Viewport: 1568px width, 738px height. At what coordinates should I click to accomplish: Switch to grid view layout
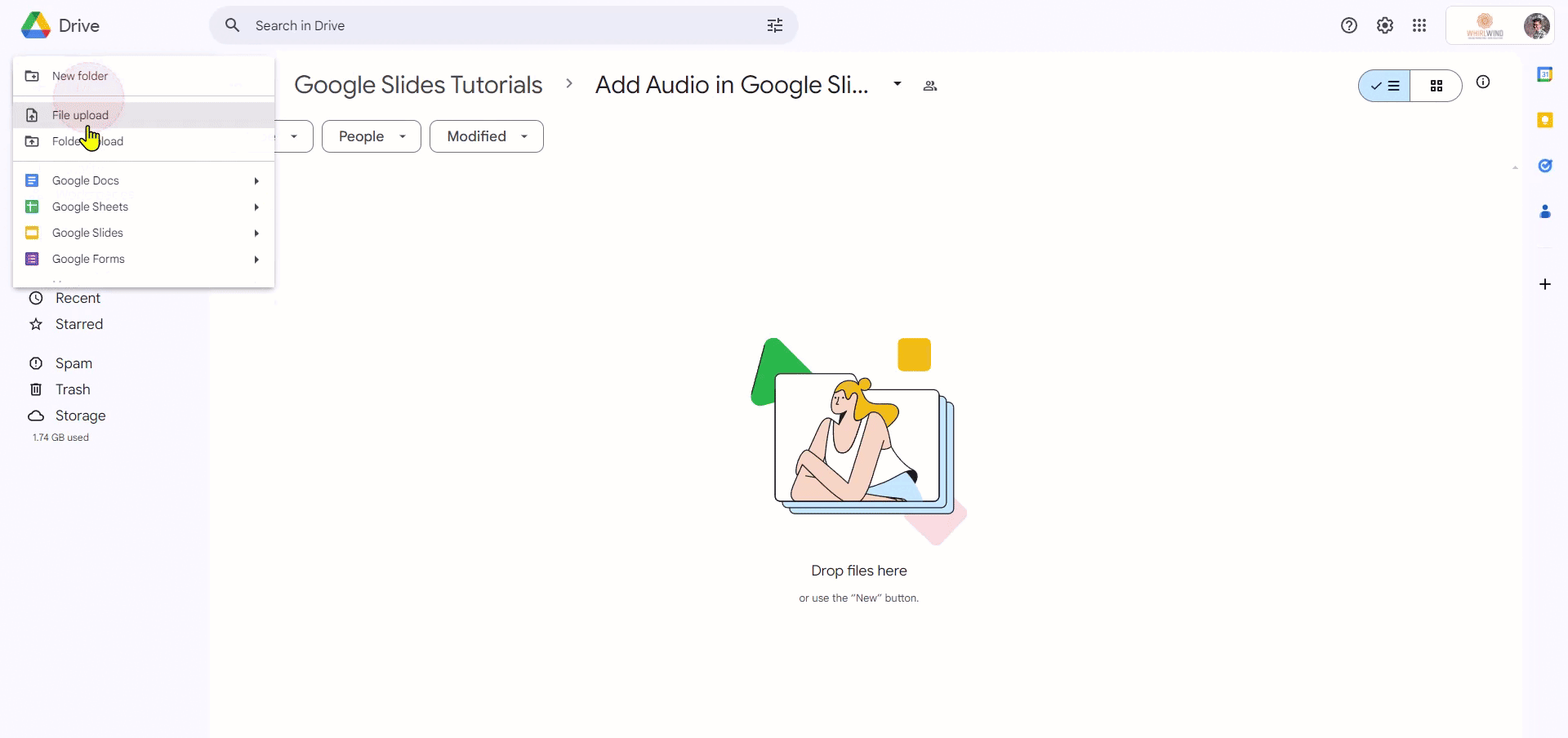pos(1437,86)
